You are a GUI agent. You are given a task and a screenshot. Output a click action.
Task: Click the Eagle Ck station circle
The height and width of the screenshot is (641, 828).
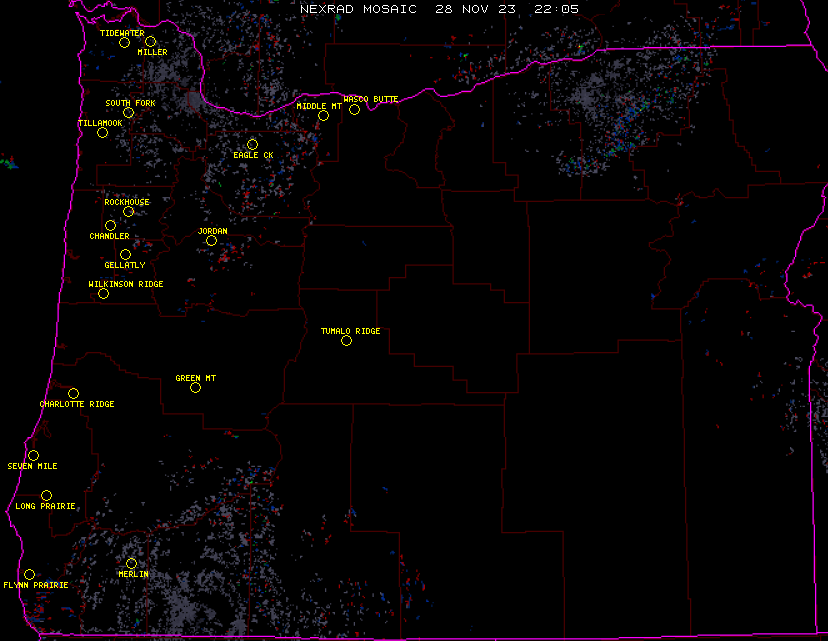(x=253, y=145)
